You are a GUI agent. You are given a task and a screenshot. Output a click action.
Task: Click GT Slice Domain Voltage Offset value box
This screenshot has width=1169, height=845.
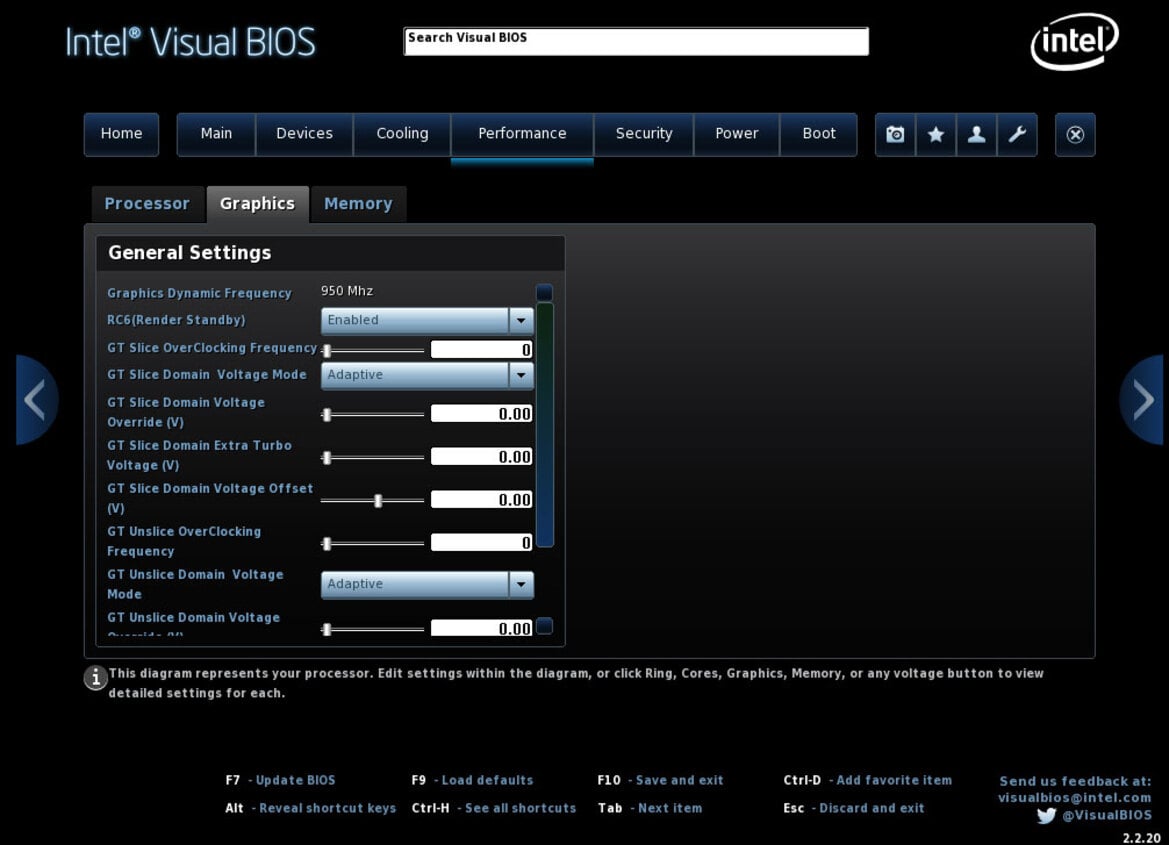482,500
